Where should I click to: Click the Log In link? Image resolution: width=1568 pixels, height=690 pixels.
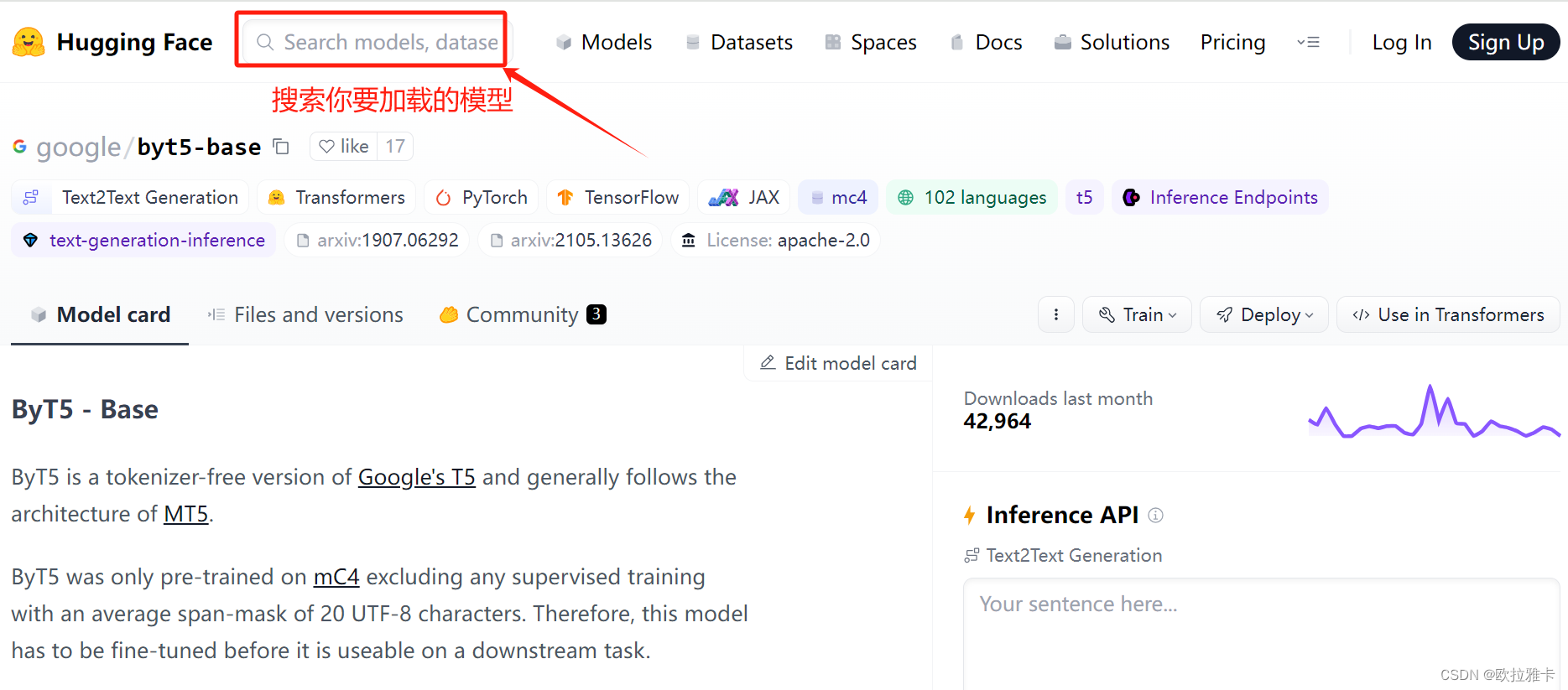pyautogui.click(x=1402, y=42)
